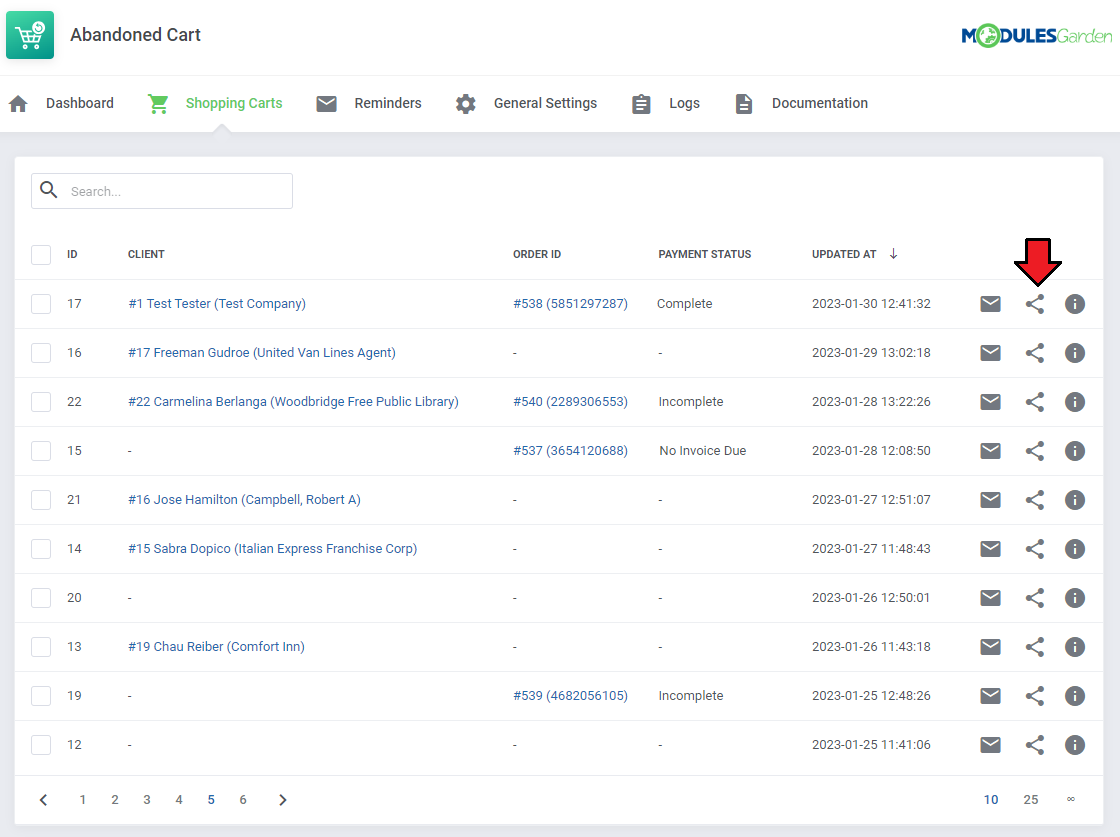Screen dimensions: 1120x837
Task: Send email reminder for cart 17
Action: 990,304
